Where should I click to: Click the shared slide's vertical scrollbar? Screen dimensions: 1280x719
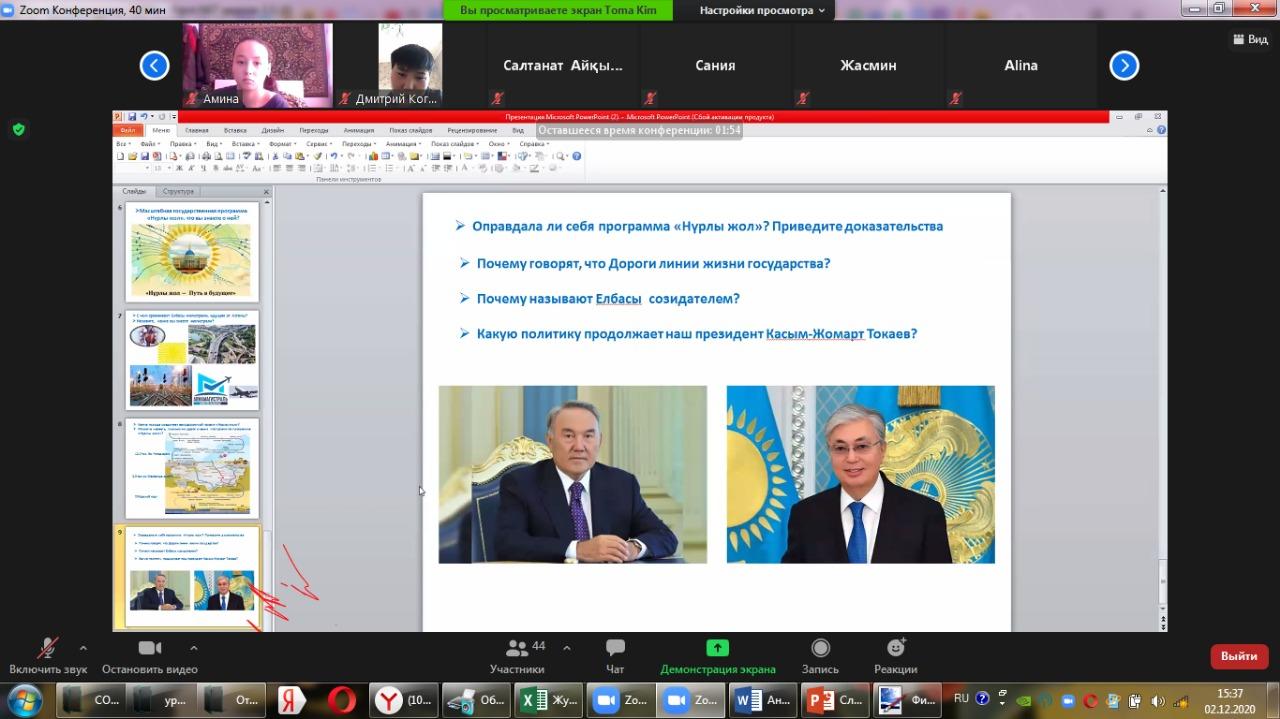click(x=1161, y=400)
